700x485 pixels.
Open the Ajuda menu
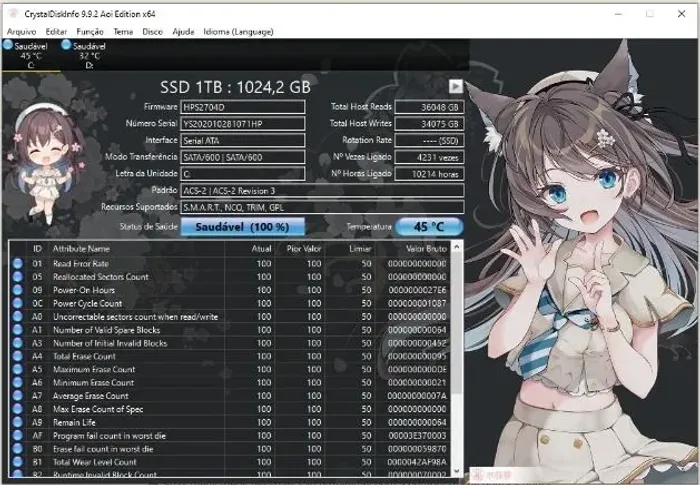pyautogui.click(x=183, y=32)
